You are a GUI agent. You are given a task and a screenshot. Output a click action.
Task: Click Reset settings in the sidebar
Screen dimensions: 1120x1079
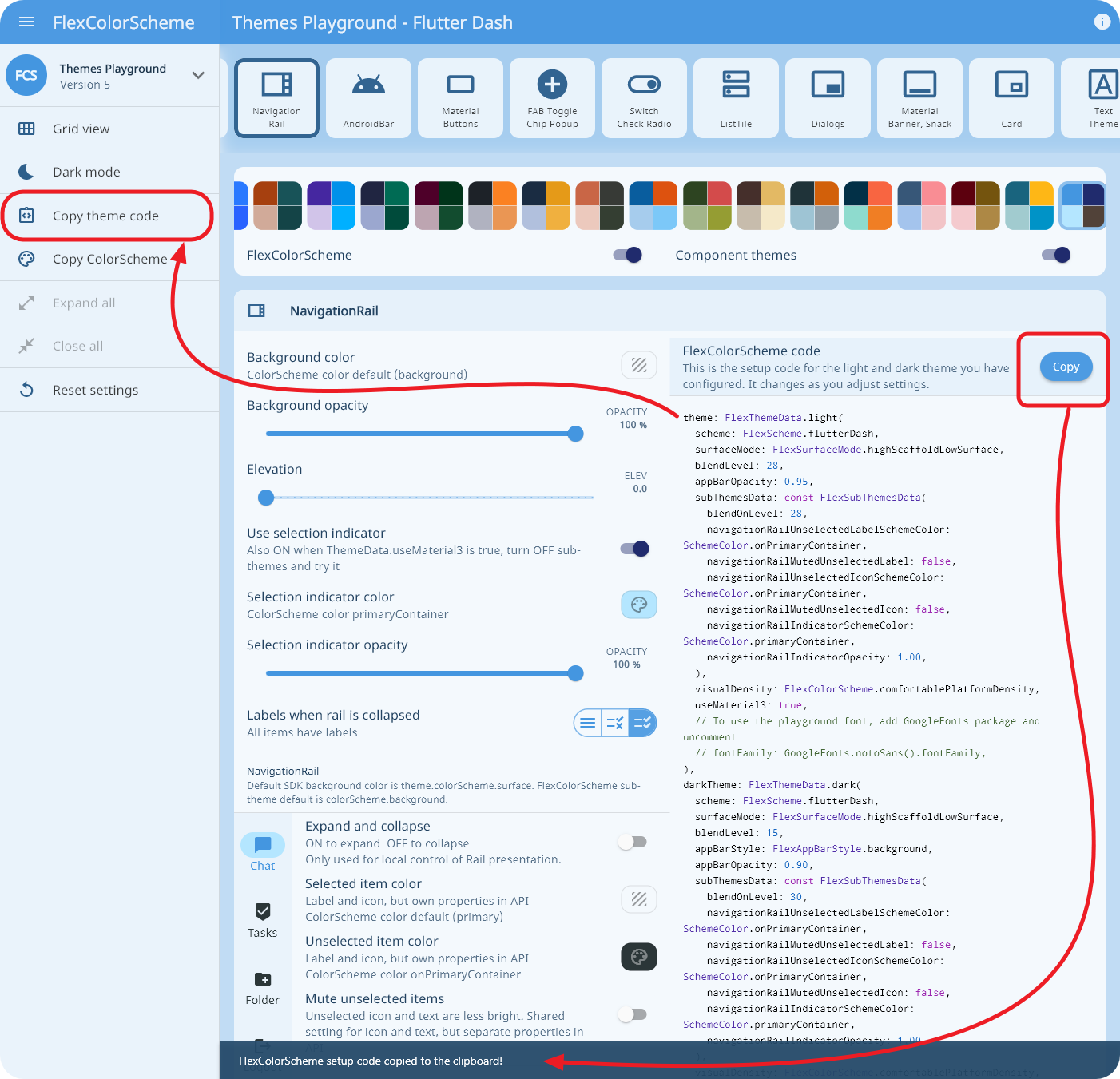point(109,390)
